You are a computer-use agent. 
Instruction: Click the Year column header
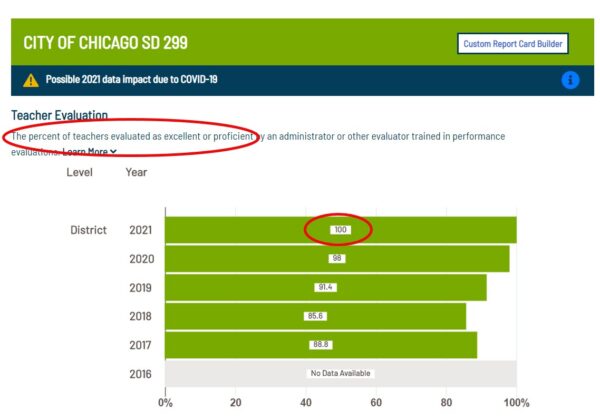tap(136, 172)
